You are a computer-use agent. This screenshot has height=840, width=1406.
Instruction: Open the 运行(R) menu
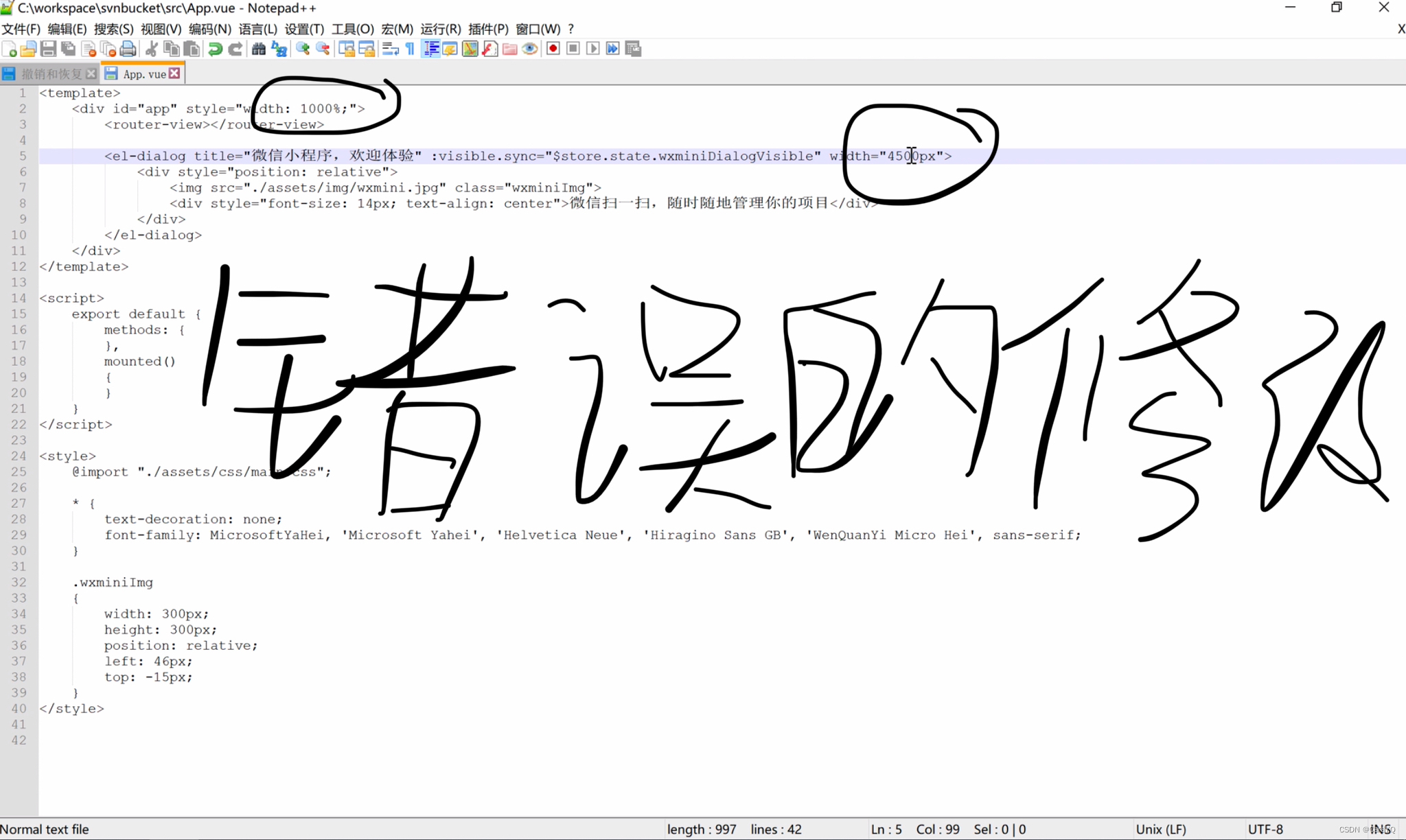point(441,29)
